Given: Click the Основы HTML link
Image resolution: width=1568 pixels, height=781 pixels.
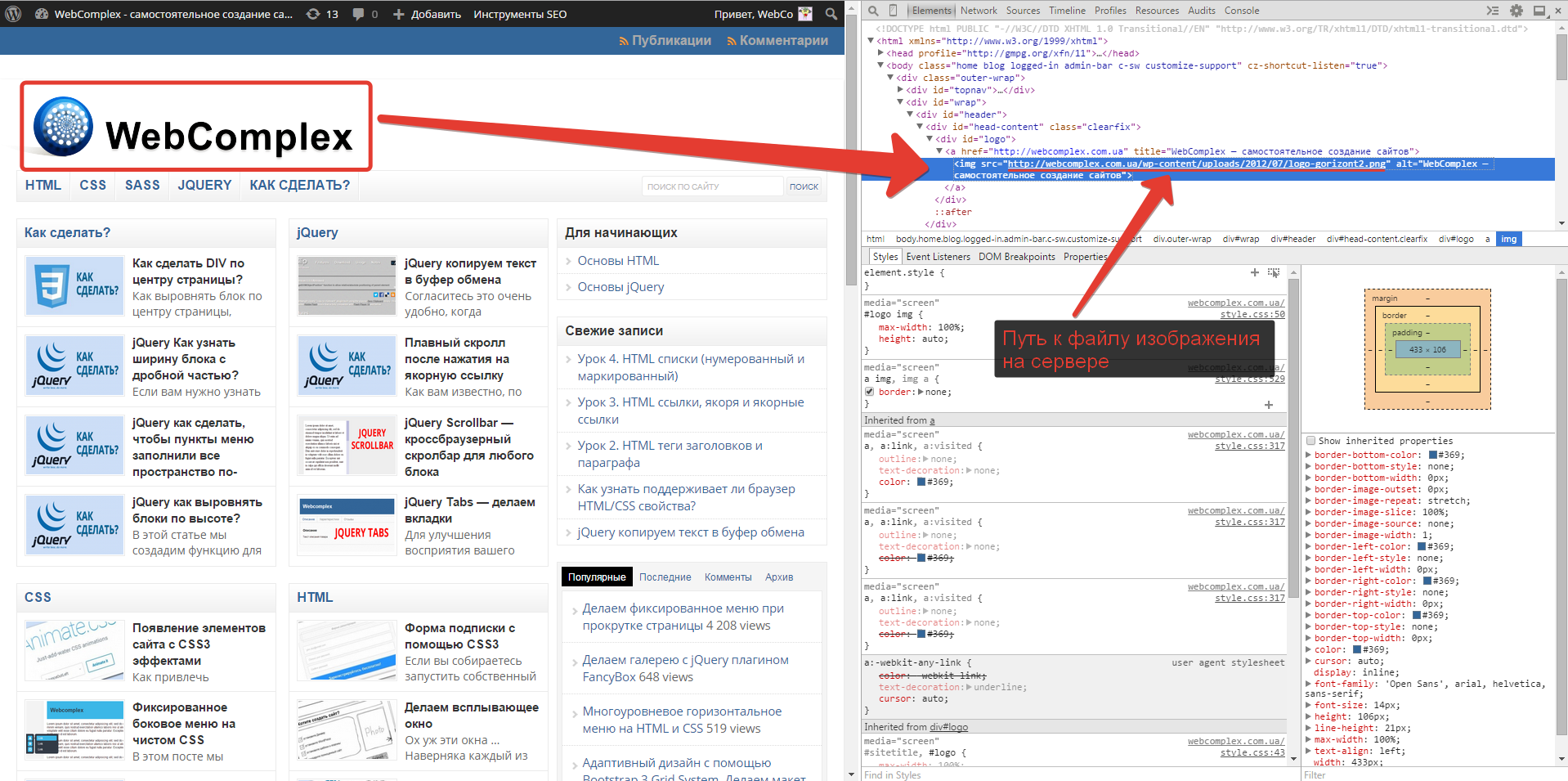Looking at the screenshot, I should [x=618, y=261].
